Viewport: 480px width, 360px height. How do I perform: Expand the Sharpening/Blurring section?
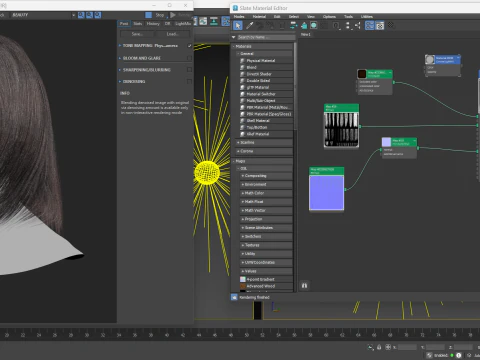[x=120, y=70]
